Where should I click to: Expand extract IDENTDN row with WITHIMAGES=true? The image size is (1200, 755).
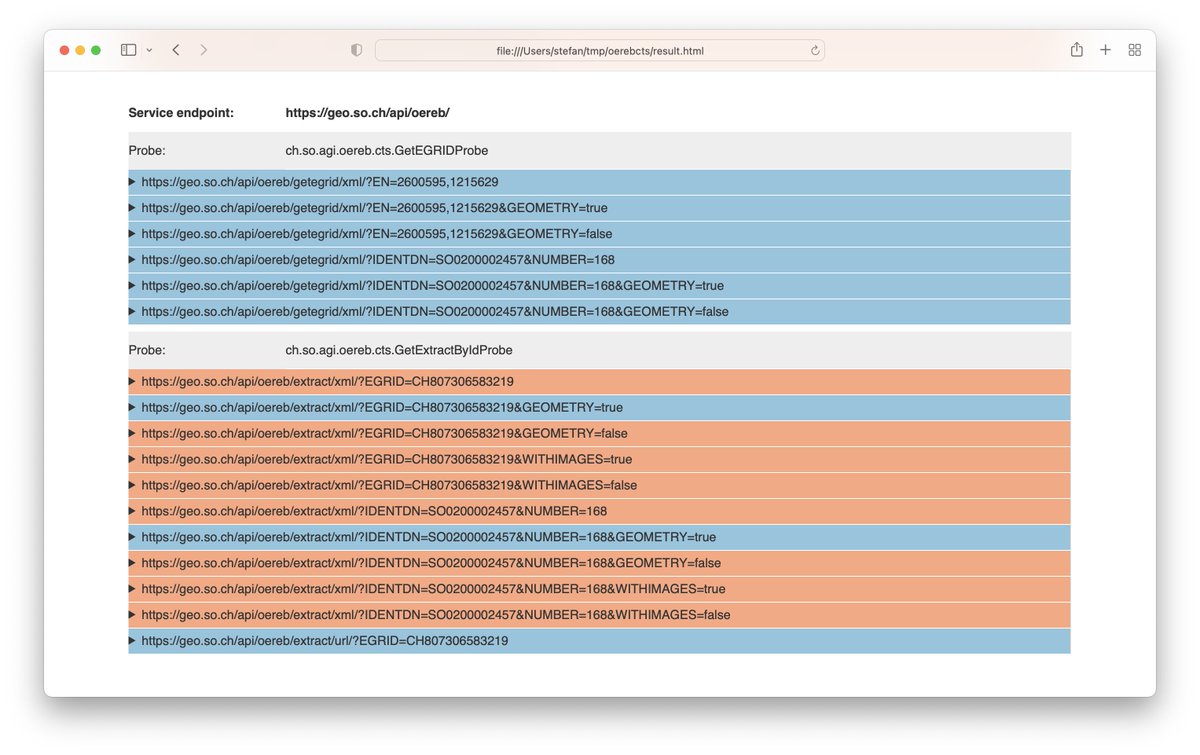pos(599,589)
